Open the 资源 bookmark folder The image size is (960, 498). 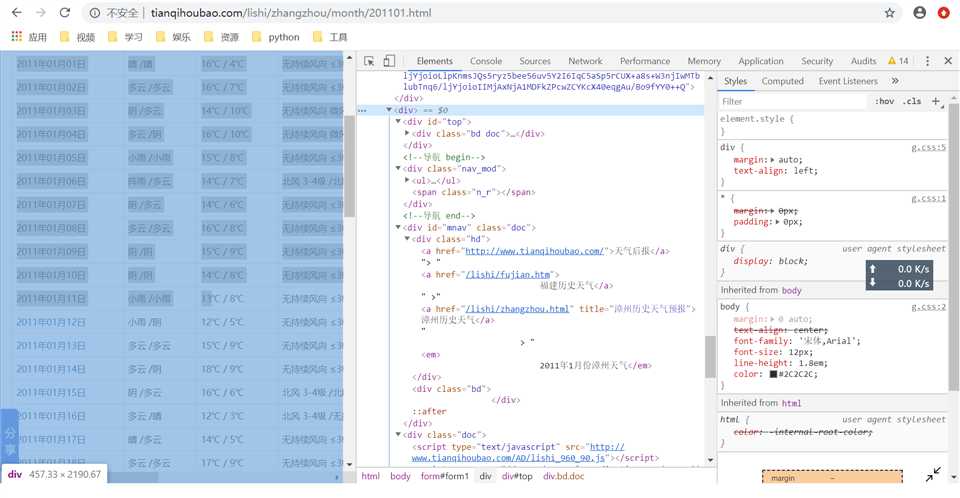[x=221, y=37]
